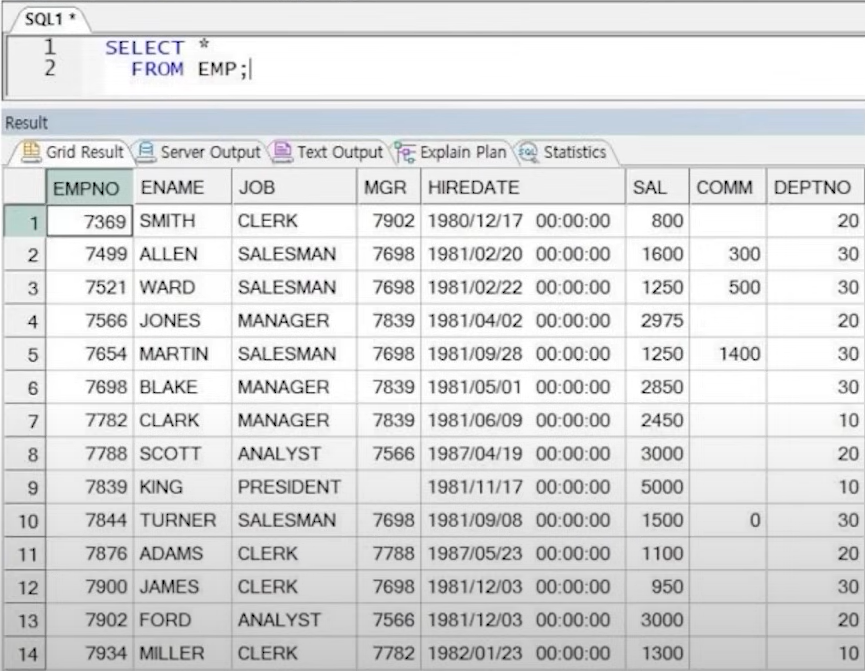The width and height of the screenshot is (865, 671).
Task: Click the MGR column header
Action: click(389, 187)
